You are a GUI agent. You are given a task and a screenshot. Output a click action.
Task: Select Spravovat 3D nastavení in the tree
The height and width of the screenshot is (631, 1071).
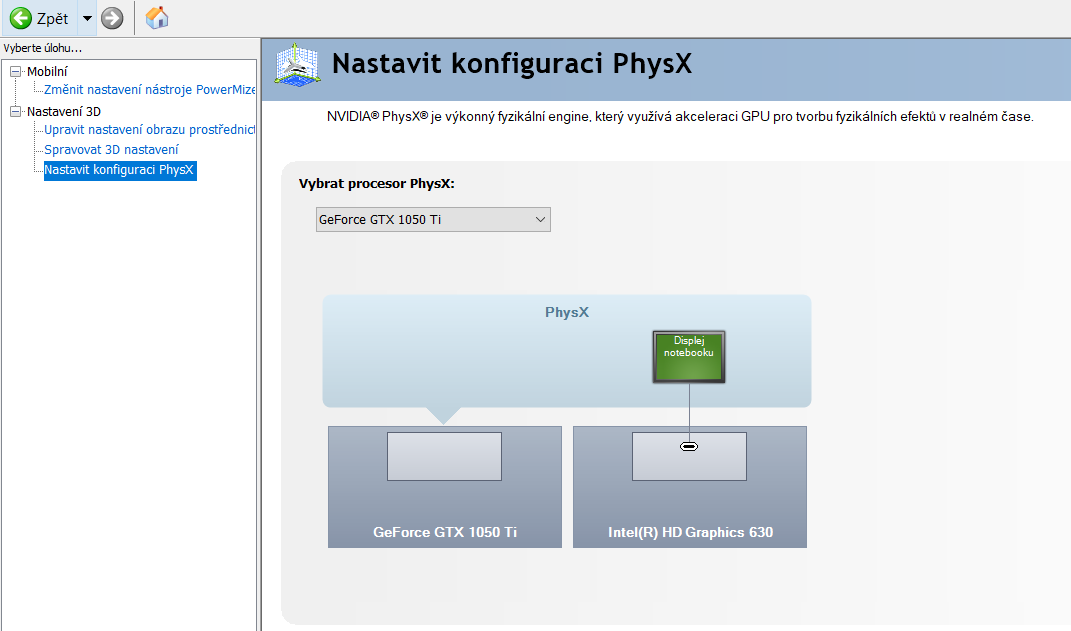click(x=111, y=150)
